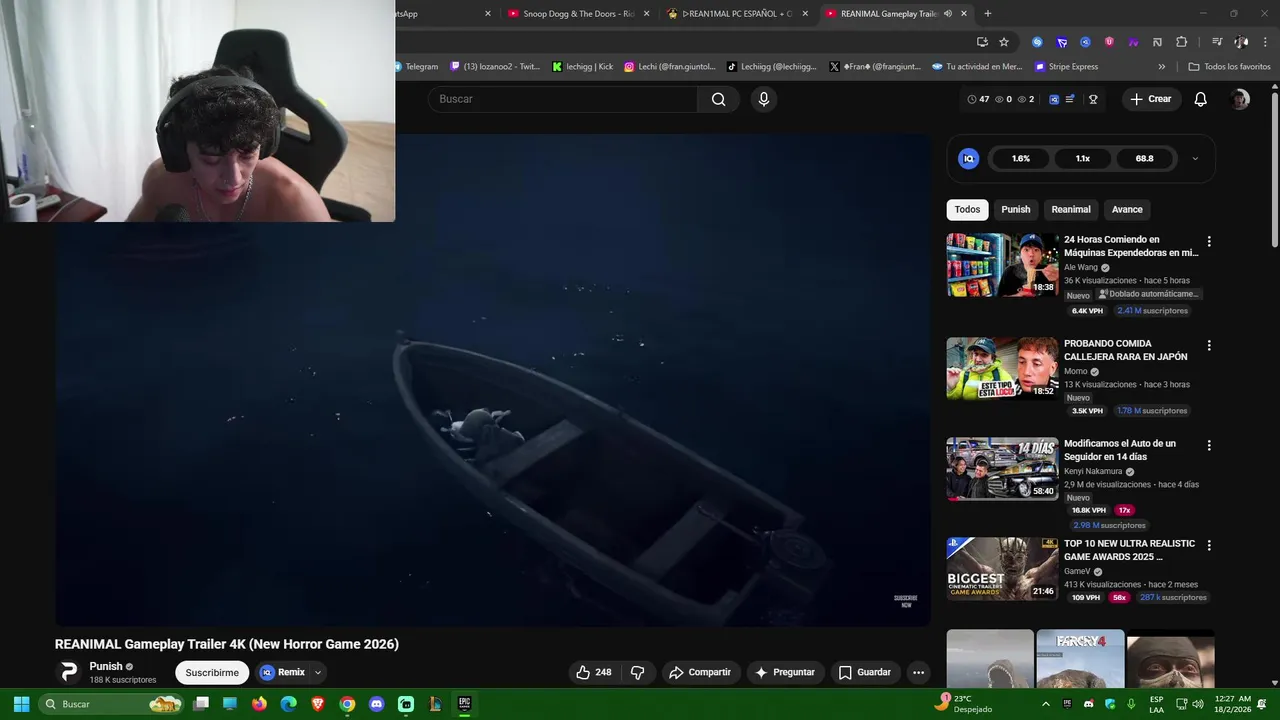Like the video with thumbs up
Image resolution: width=1280 pixels, height=720 pixels.
[593, 672]
